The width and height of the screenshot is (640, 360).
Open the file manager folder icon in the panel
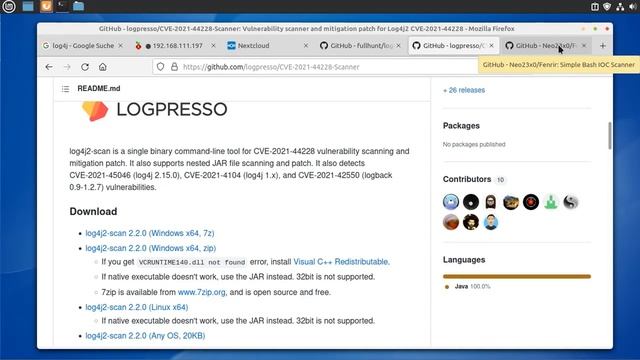[78, 6]
